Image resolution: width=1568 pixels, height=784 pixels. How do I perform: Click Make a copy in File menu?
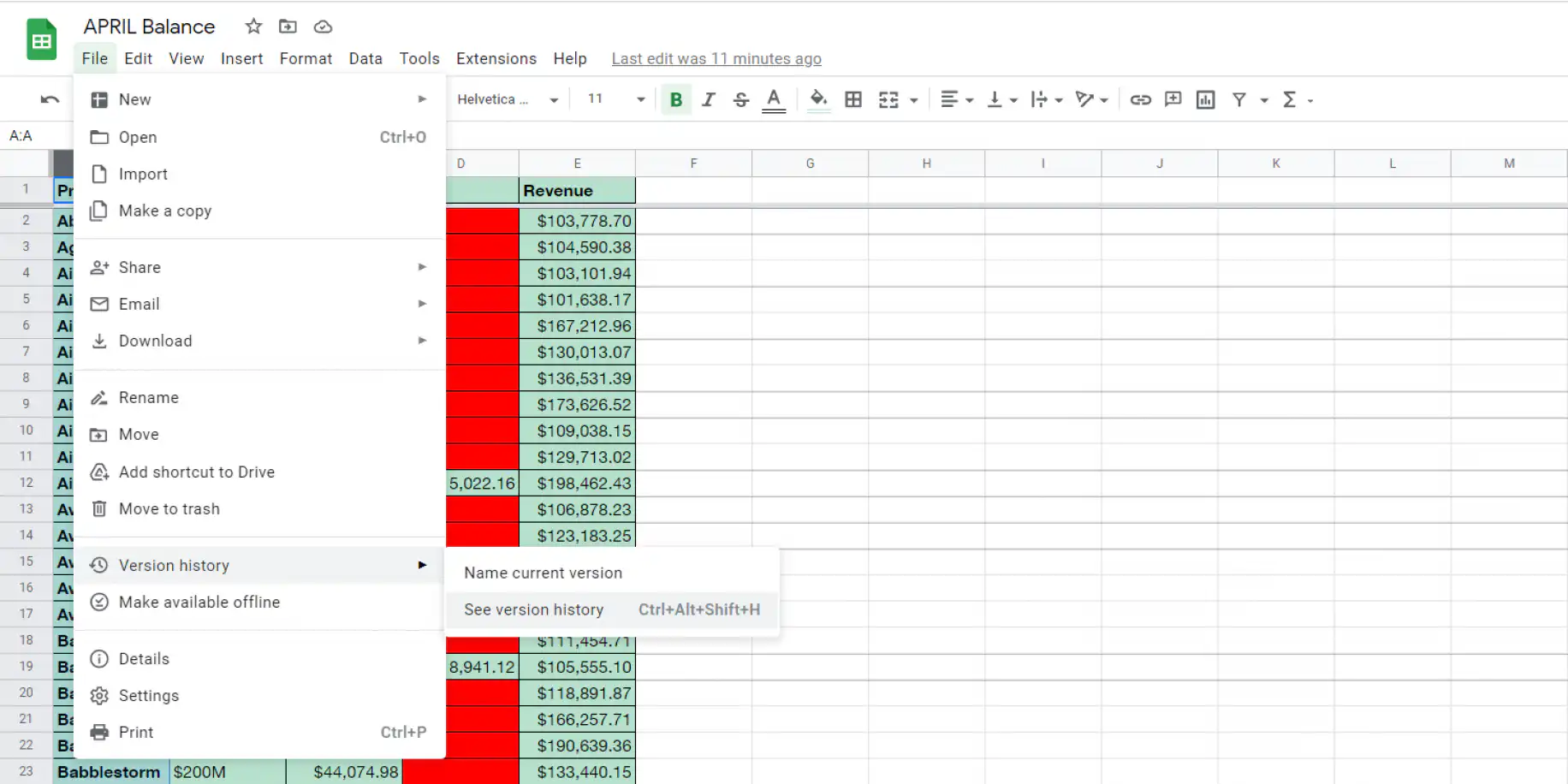point(259,211)
